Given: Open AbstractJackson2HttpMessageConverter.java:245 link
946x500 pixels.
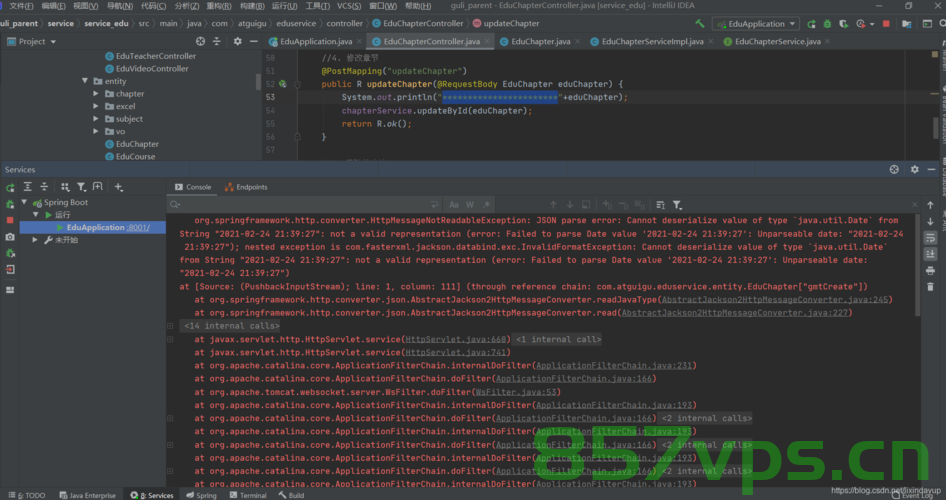Looking at the screenshot, I should (775, 300).
